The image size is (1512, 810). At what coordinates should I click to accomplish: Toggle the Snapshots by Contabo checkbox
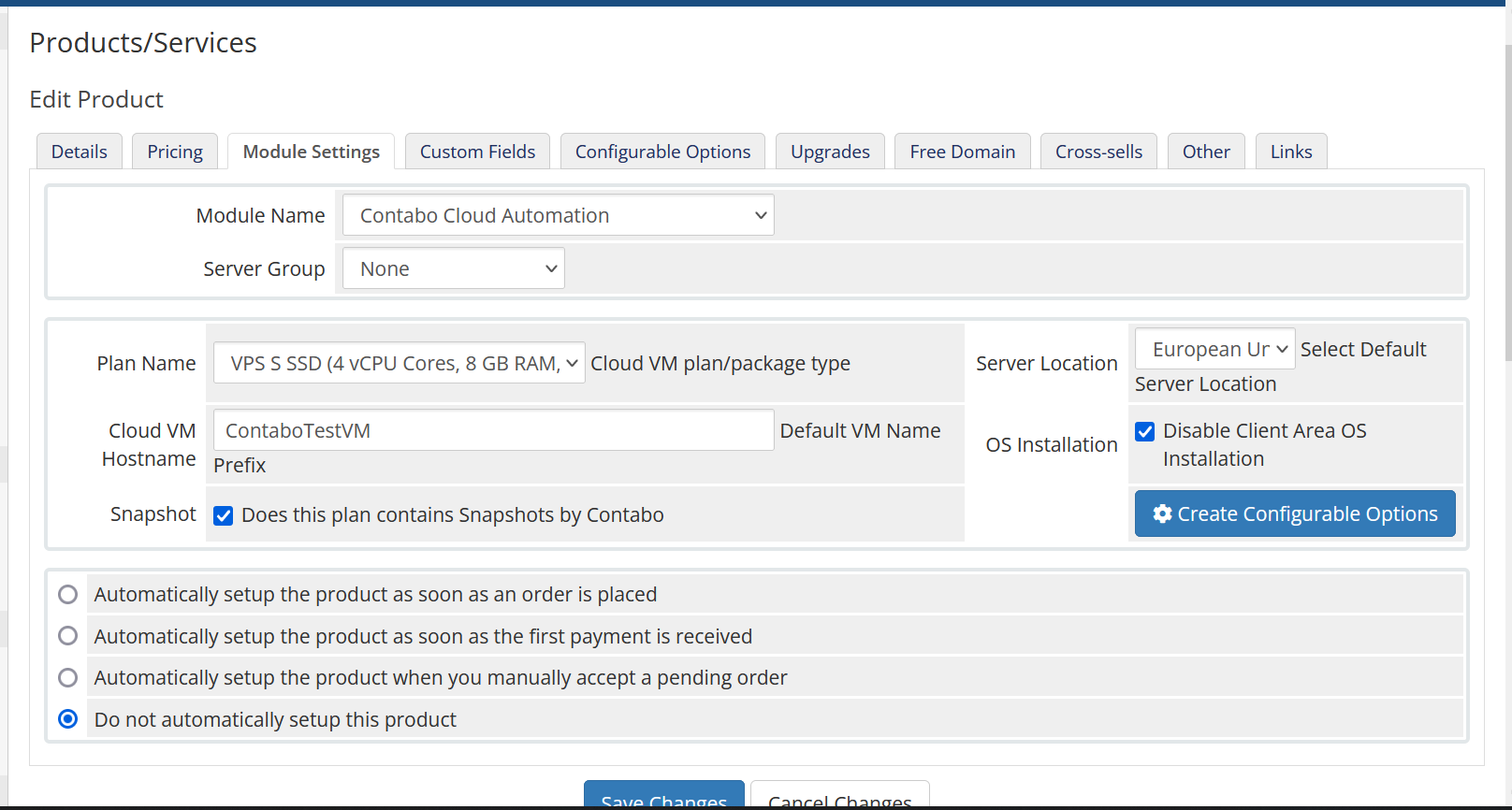[x=224, y=515]
